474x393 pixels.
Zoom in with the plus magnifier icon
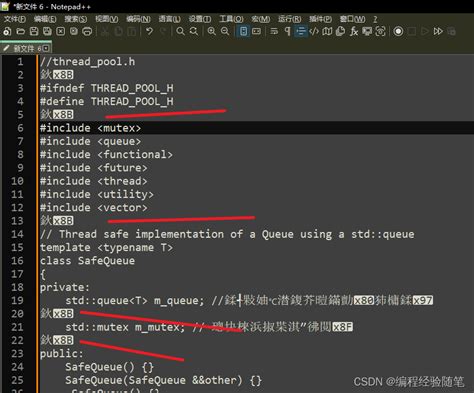pyautogui.click(x=212, y=31)
